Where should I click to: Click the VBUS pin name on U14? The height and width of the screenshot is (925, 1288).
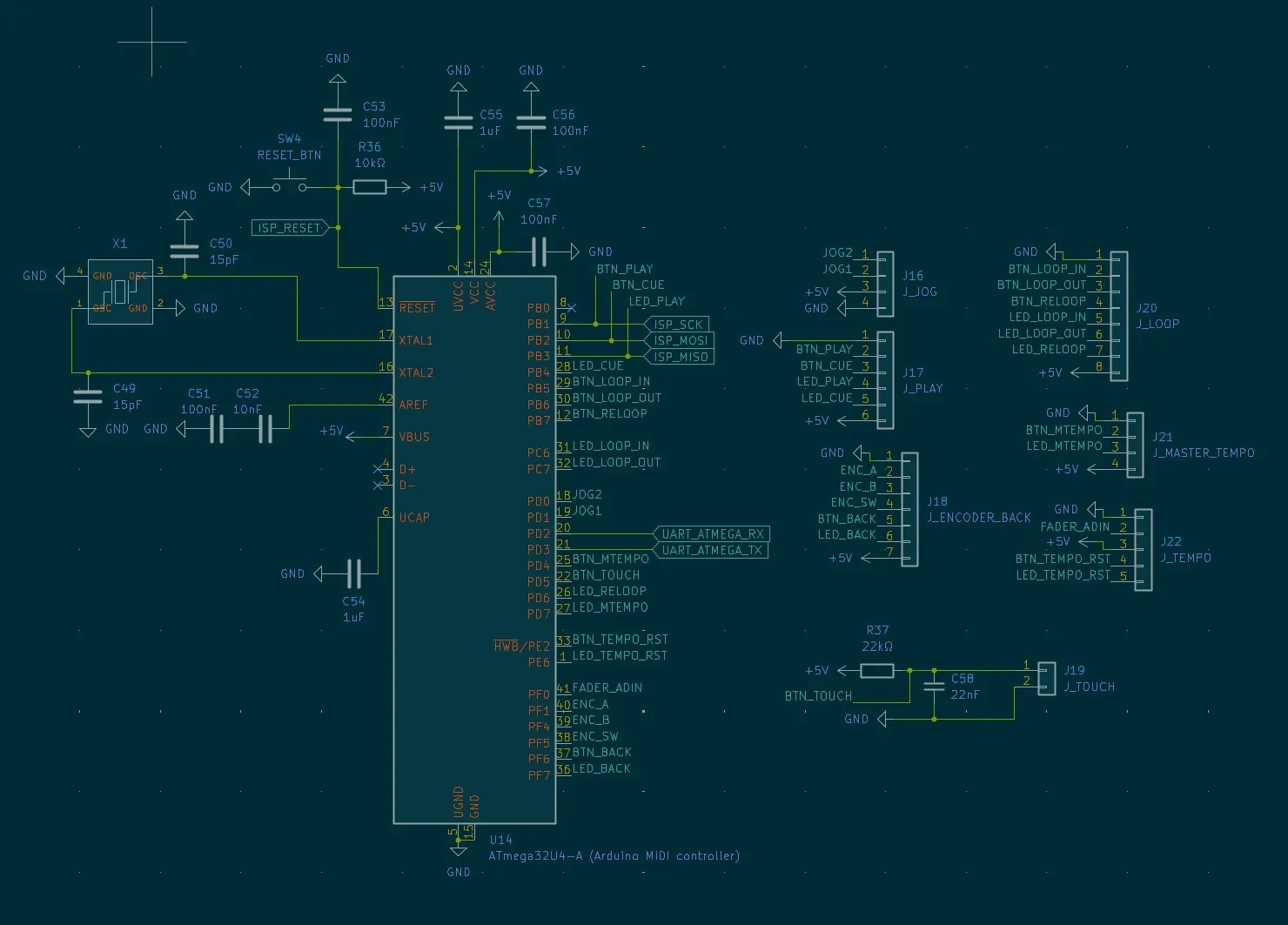(414, 437)
